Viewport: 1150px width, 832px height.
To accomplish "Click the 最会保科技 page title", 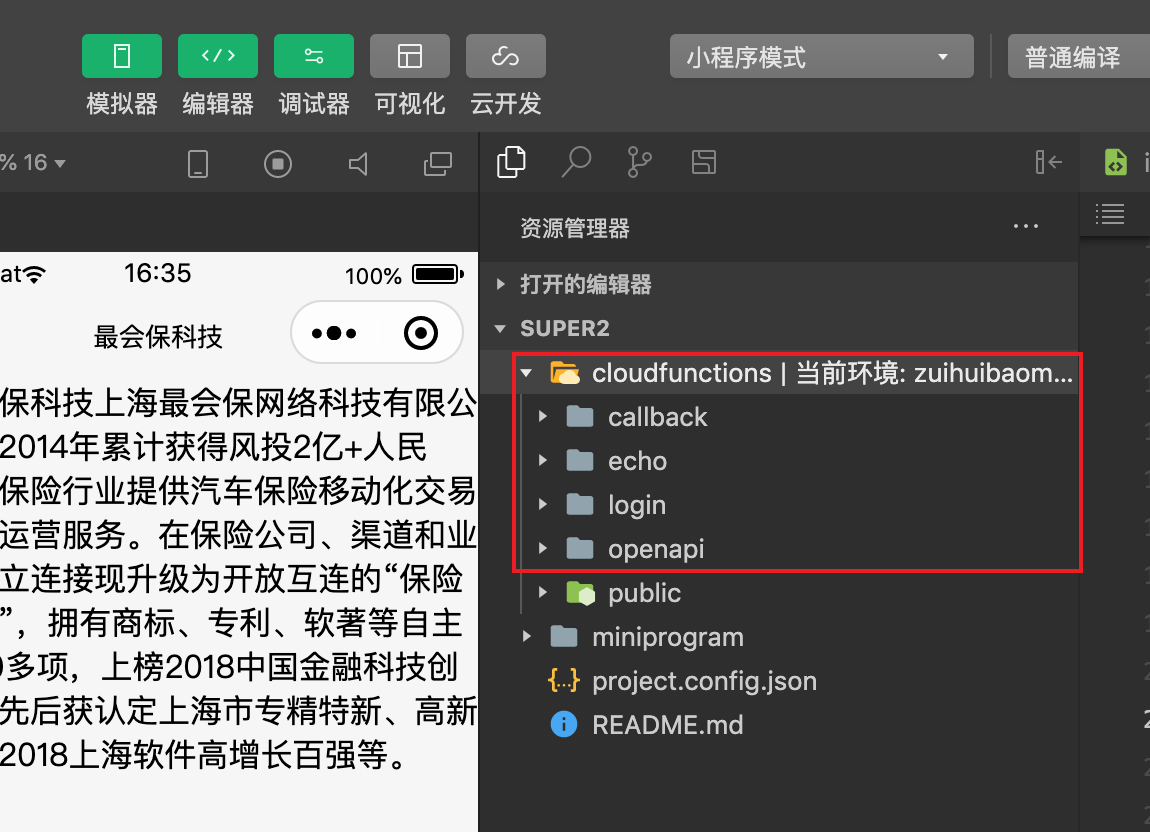I will coord(158,337).
